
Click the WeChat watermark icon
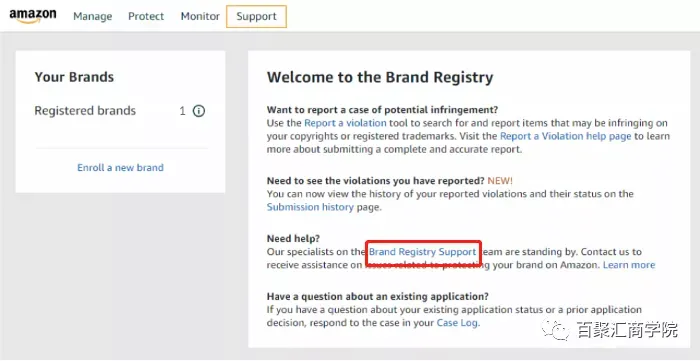click(556, 330)
